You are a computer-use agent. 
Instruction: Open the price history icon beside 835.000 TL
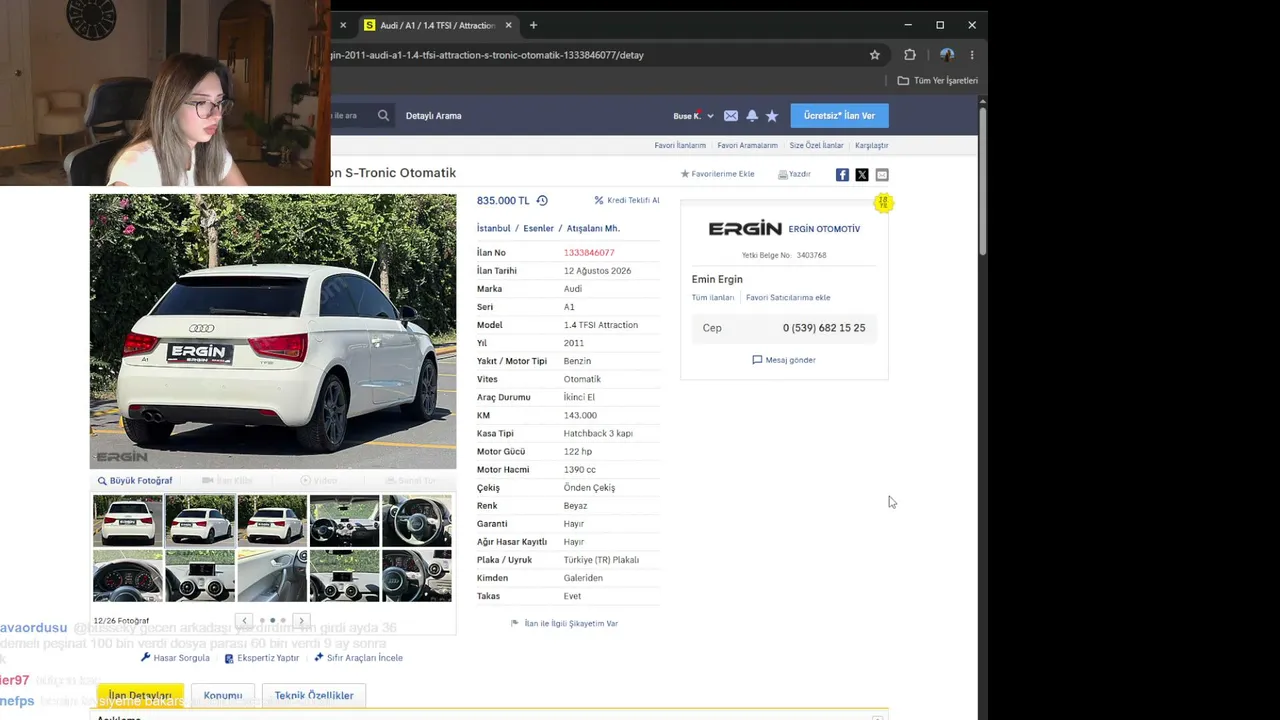[x=542, y=200]
